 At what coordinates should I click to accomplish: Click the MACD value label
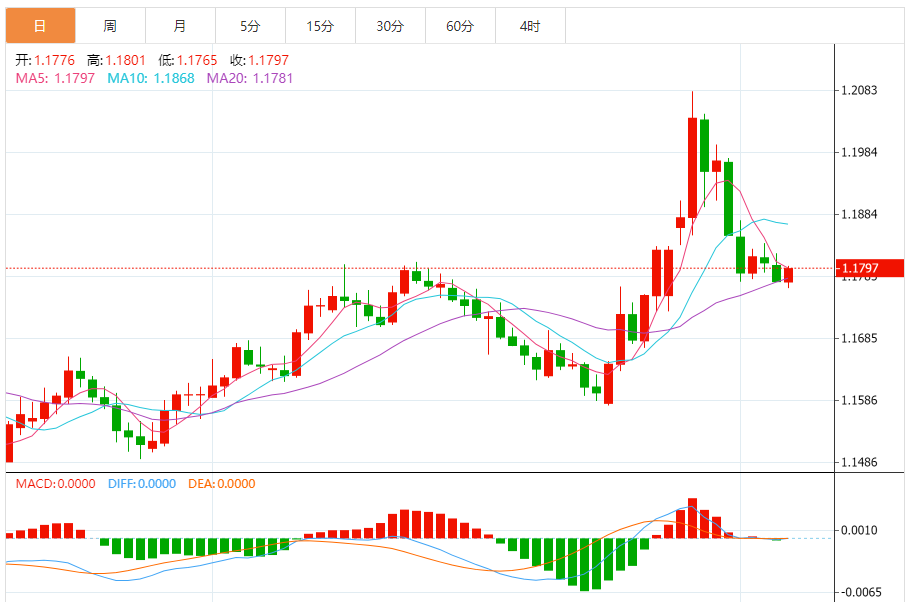(55, 484)
